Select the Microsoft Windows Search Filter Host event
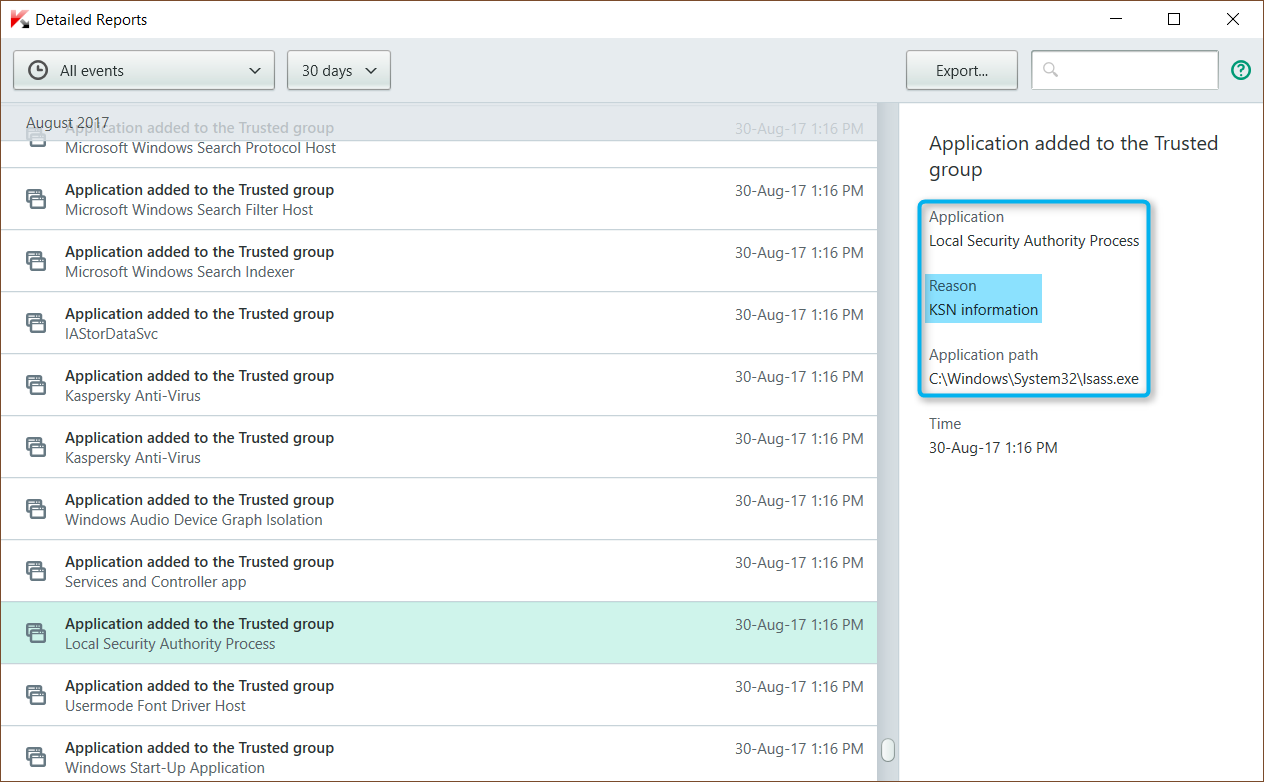 coord(438,199)
